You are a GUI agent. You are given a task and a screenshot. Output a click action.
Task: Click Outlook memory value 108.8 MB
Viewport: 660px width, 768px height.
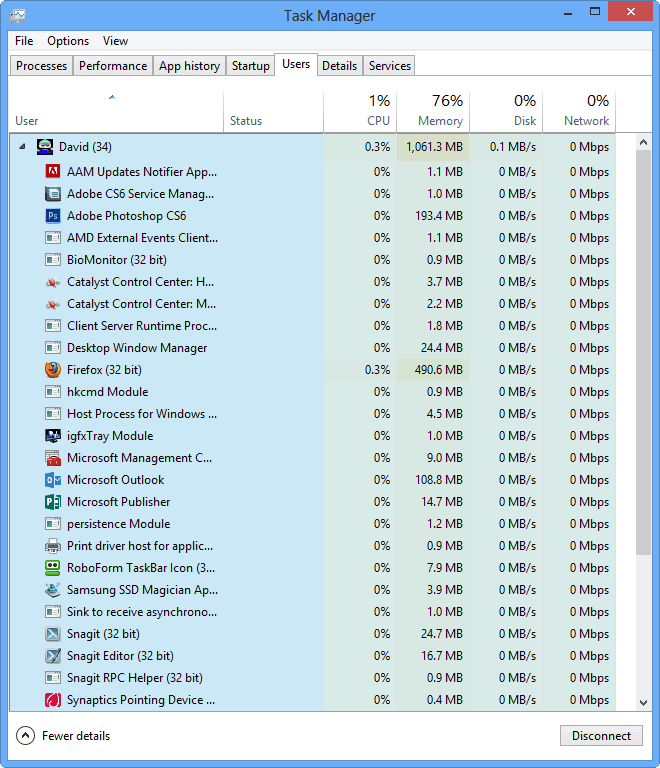coord(439,480)
